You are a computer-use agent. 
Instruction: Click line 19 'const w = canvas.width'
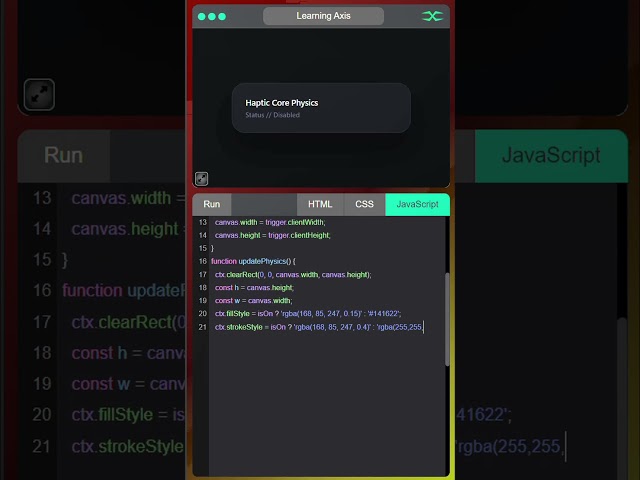click(x=253, y=301)
